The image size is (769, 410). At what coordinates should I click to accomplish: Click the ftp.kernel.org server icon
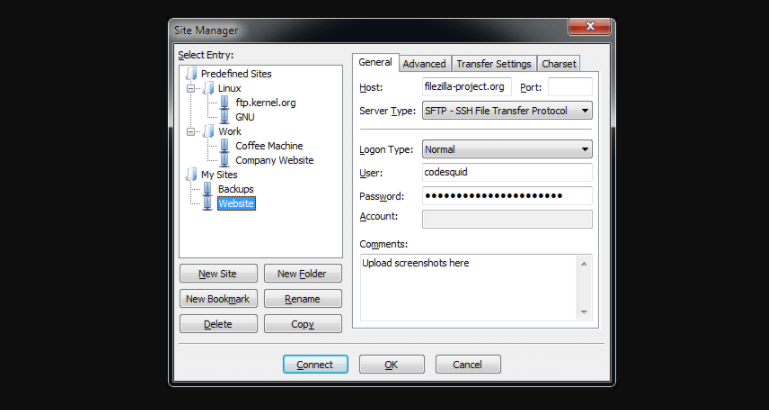pyautogui.click(x=225, y=102)
